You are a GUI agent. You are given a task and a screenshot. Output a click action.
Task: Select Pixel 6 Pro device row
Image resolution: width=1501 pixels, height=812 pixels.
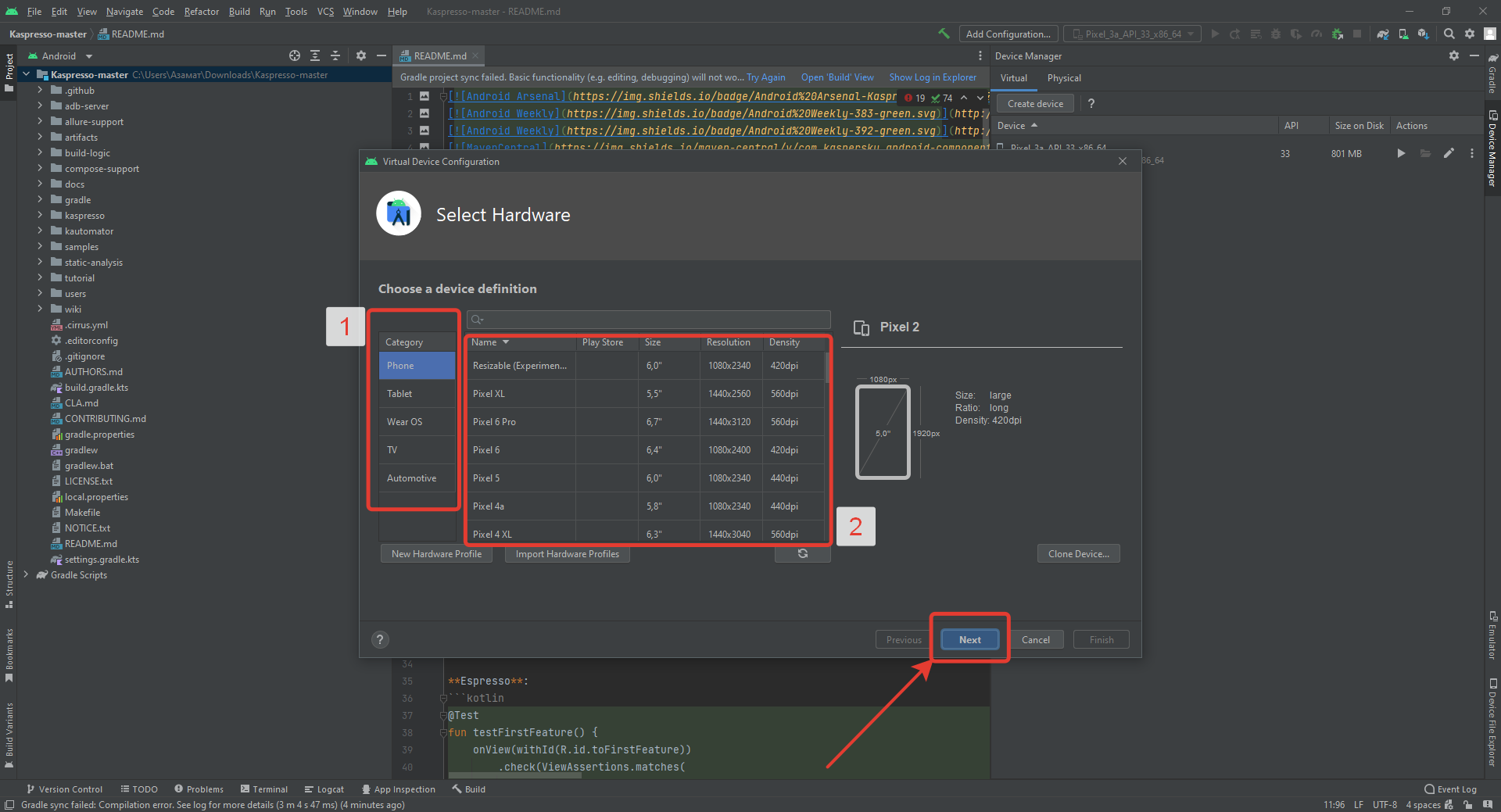click(x=646, y=421)
